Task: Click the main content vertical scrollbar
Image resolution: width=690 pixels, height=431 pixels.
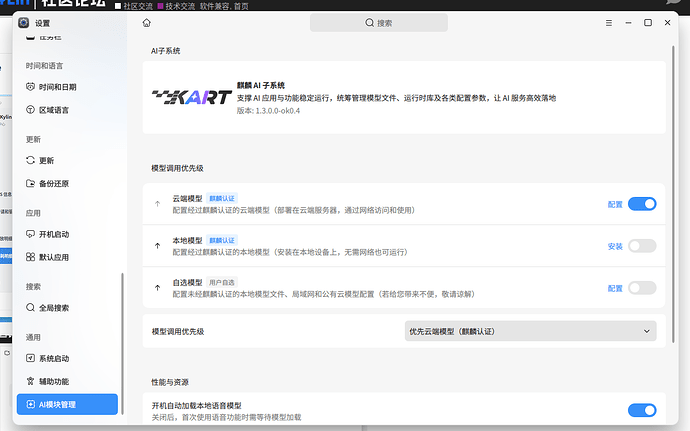Action: [x=673, y=194]
